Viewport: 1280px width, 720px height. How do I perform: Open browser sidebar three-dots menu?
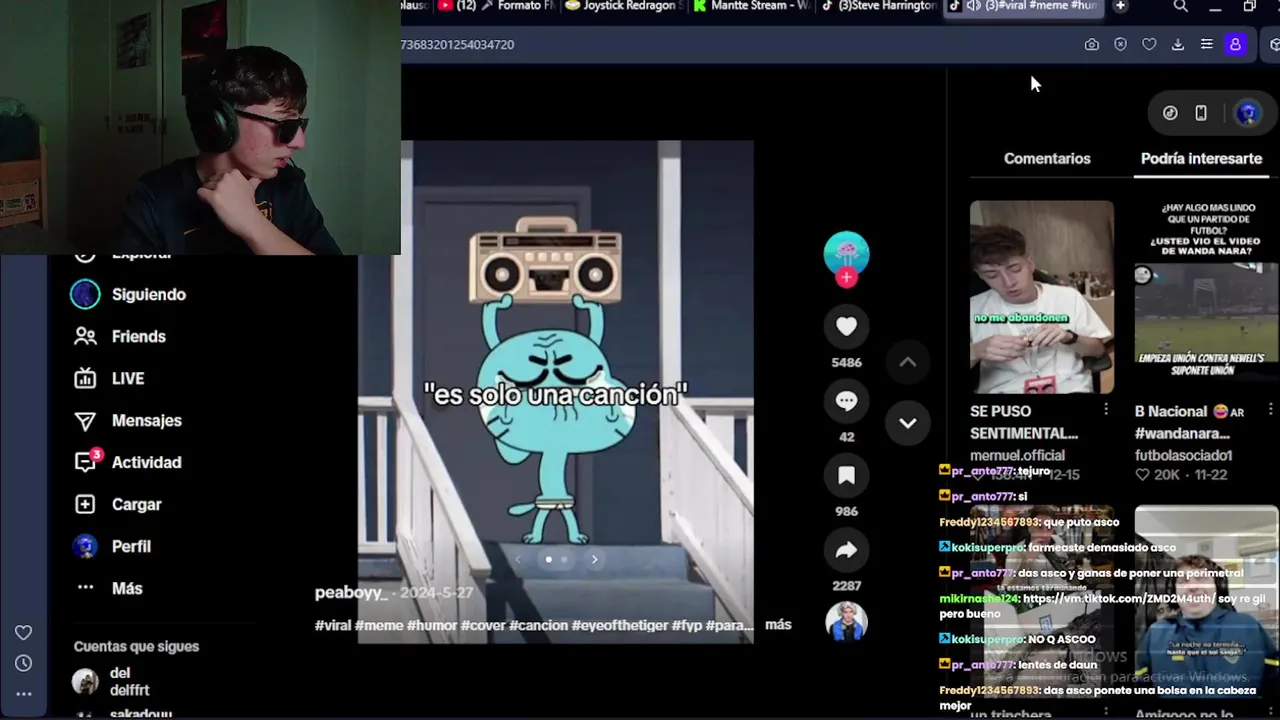[23, 693]
